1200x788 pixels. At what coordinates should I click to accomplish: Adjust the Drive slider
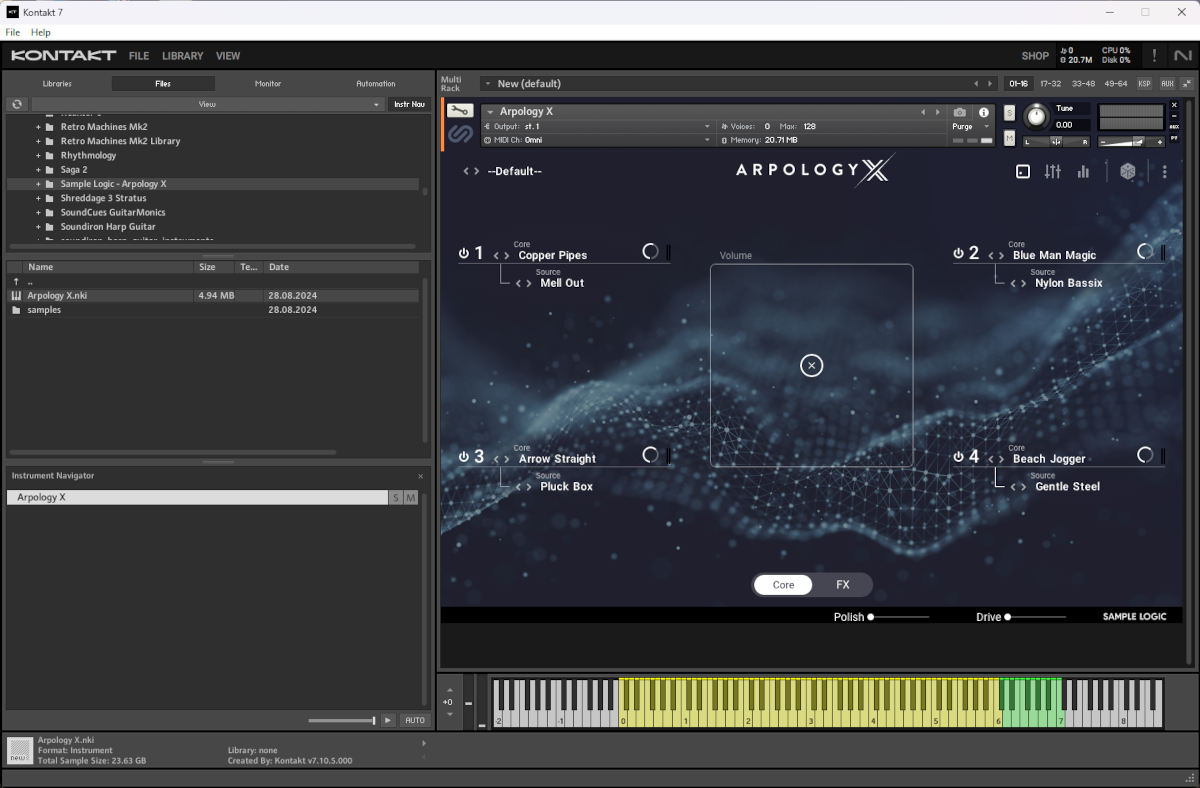[1036, 617]
